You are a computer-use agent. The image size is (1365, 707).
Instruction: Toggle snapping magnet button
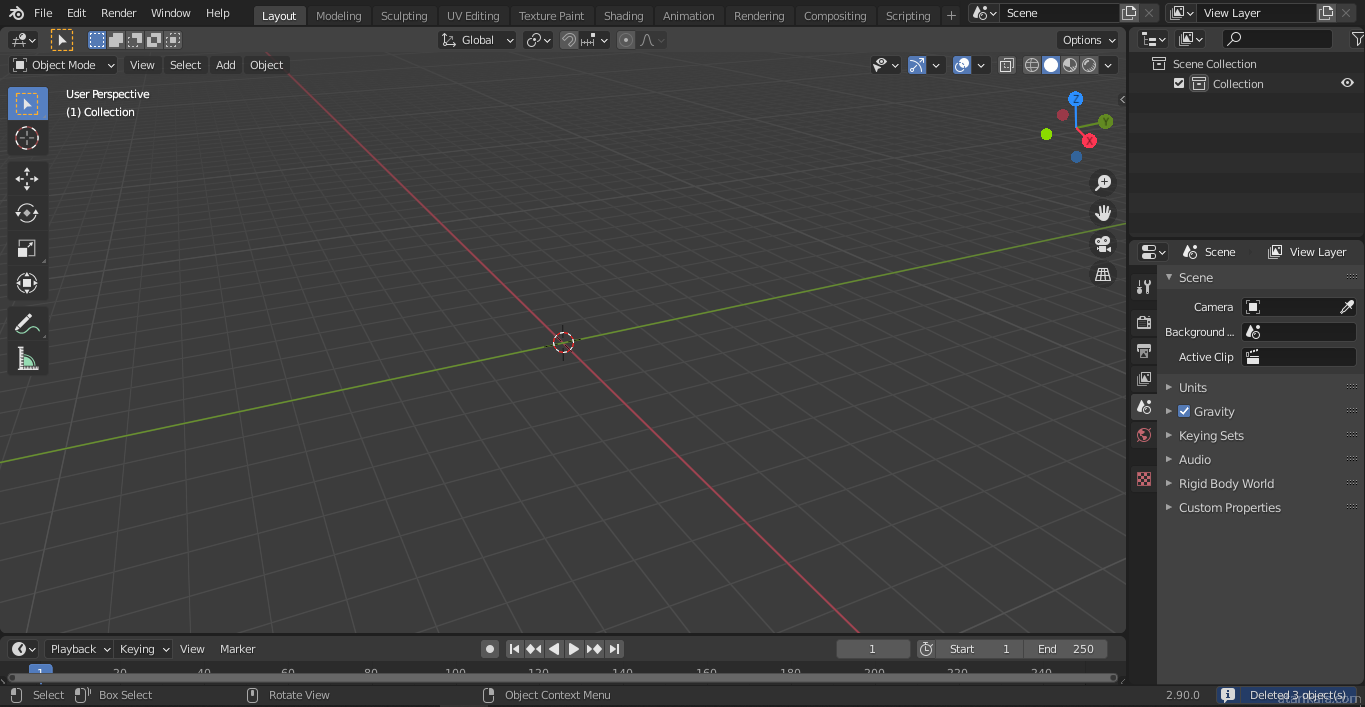coord(568,40)
